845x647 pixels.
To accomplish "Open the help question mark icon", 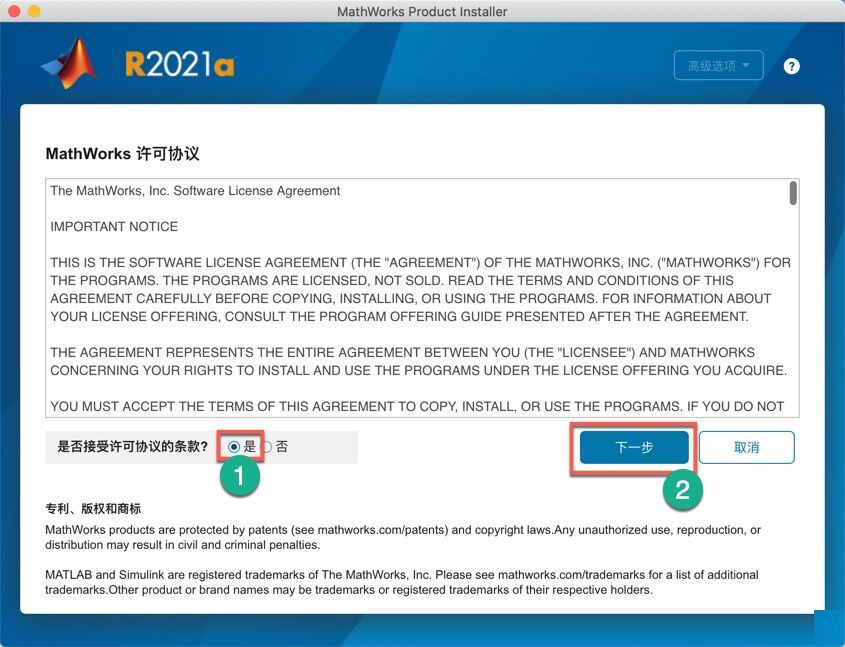I will (x=791, y=66).
